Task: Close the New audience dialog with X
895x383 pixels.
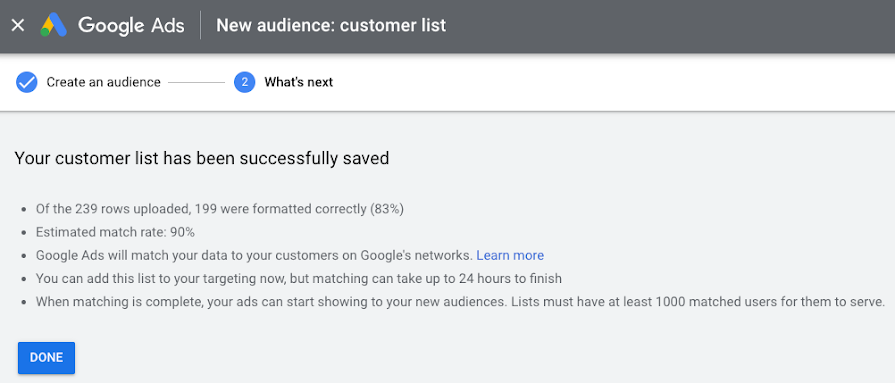Action: [18, 25]
